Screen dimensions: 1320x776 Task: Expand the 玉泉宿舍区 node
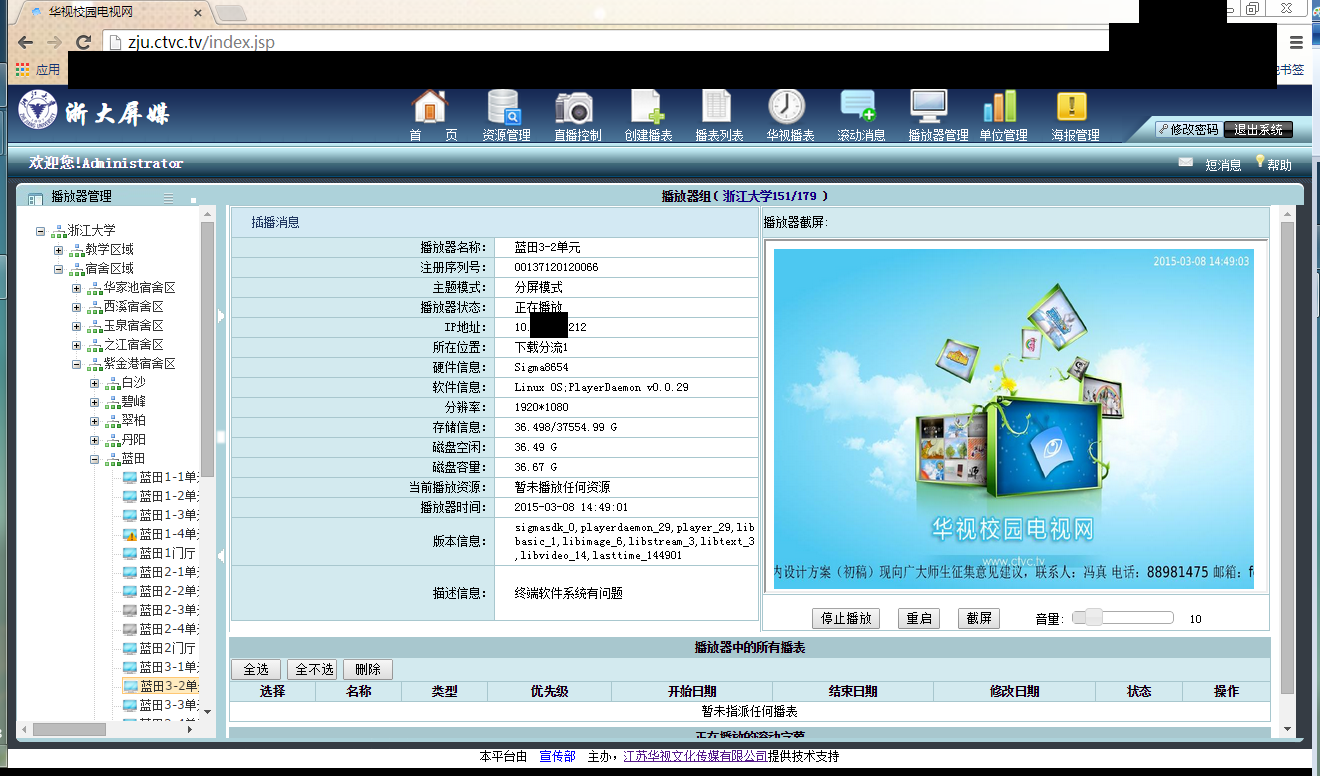tap(77, 326)
